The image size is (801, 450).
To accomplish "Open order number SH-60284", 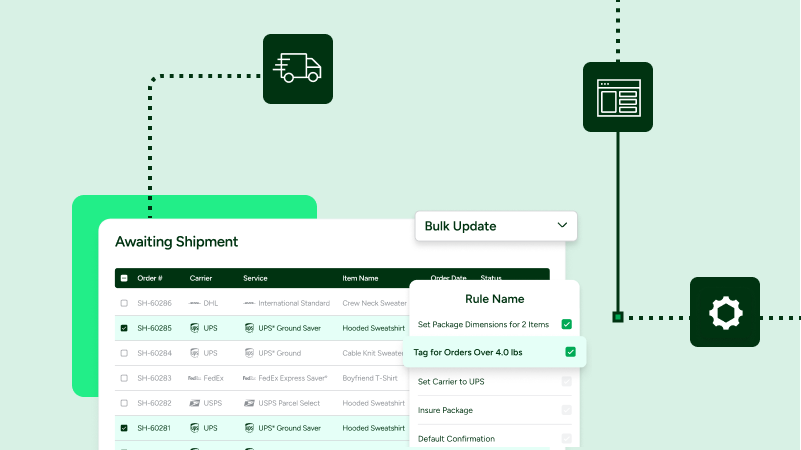I will 154,353.
